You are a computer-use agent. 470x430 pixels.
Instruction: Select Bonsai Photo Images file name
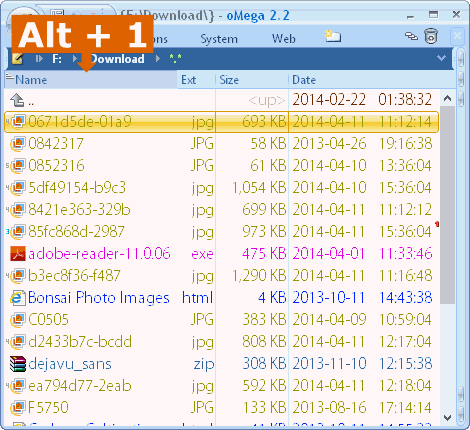[x=99, y=298]
